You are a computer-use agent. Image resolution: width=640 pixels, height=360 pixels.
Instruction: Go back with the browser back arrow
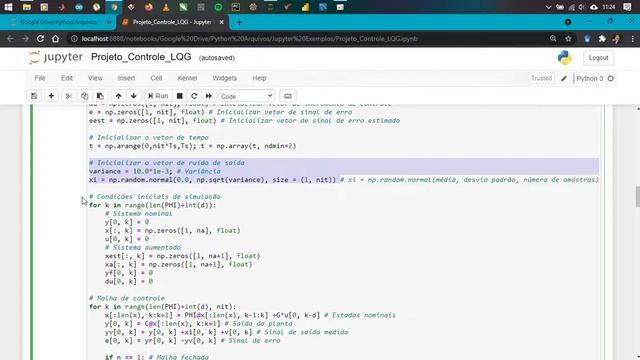(x=10, y=39)
